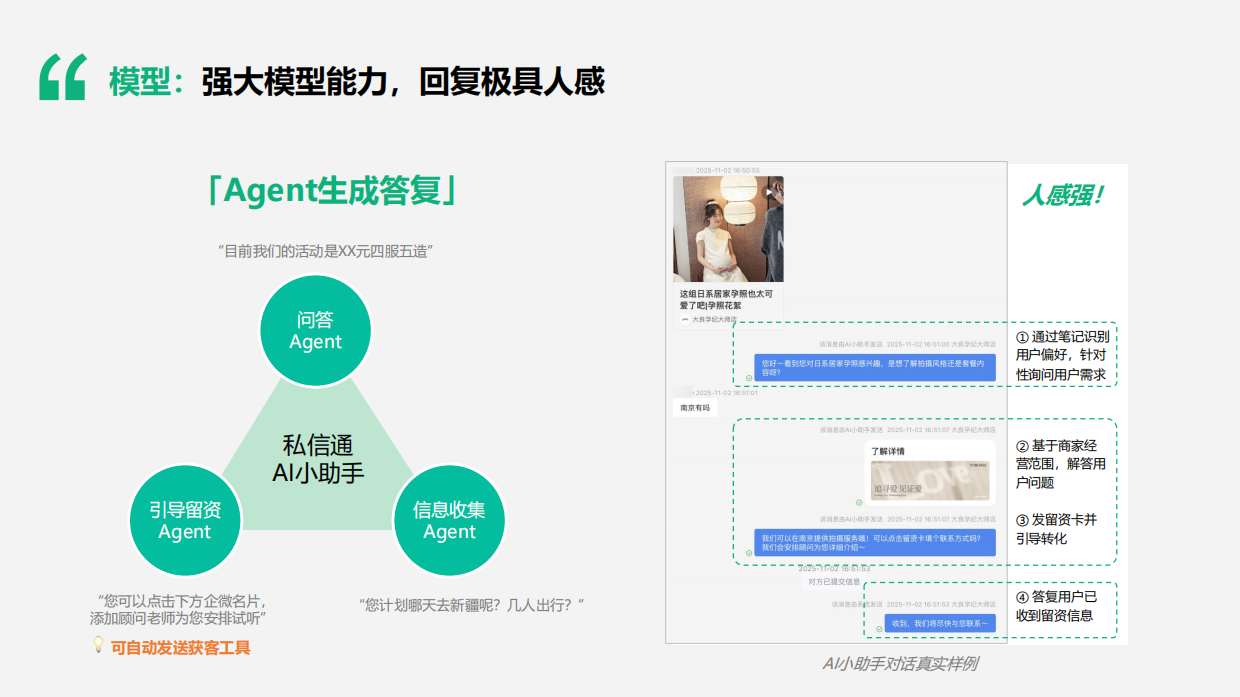The height and width of the screenshot is (697, 1240).
Task: Click the 「Agent生成答复」 heading
Action: [x=331, y=190]
